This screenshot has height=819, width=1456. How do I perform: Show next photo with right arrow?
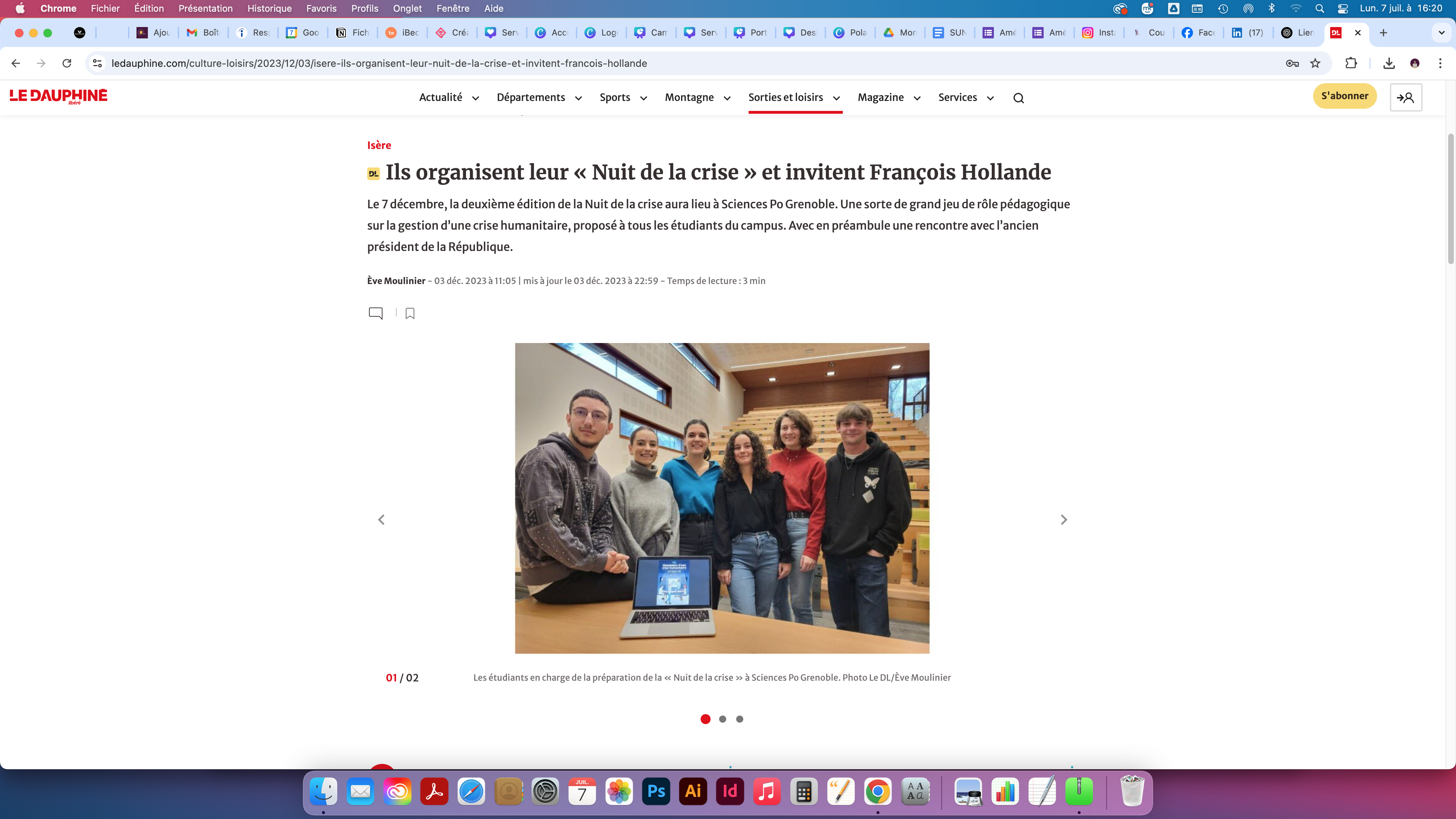click(x=1063, y=519)
